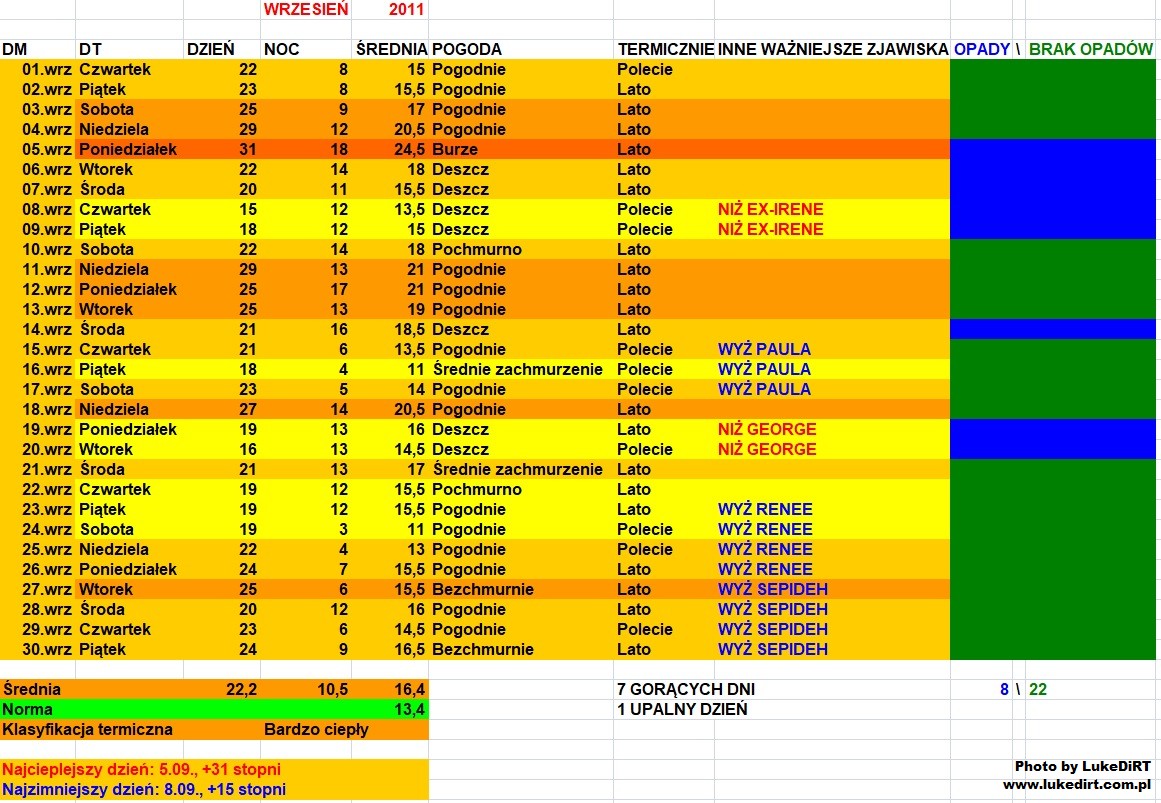Click the green BRAK OPADÓW header
Viewport: 1161px width, 803px height.
coord(1090,49)
